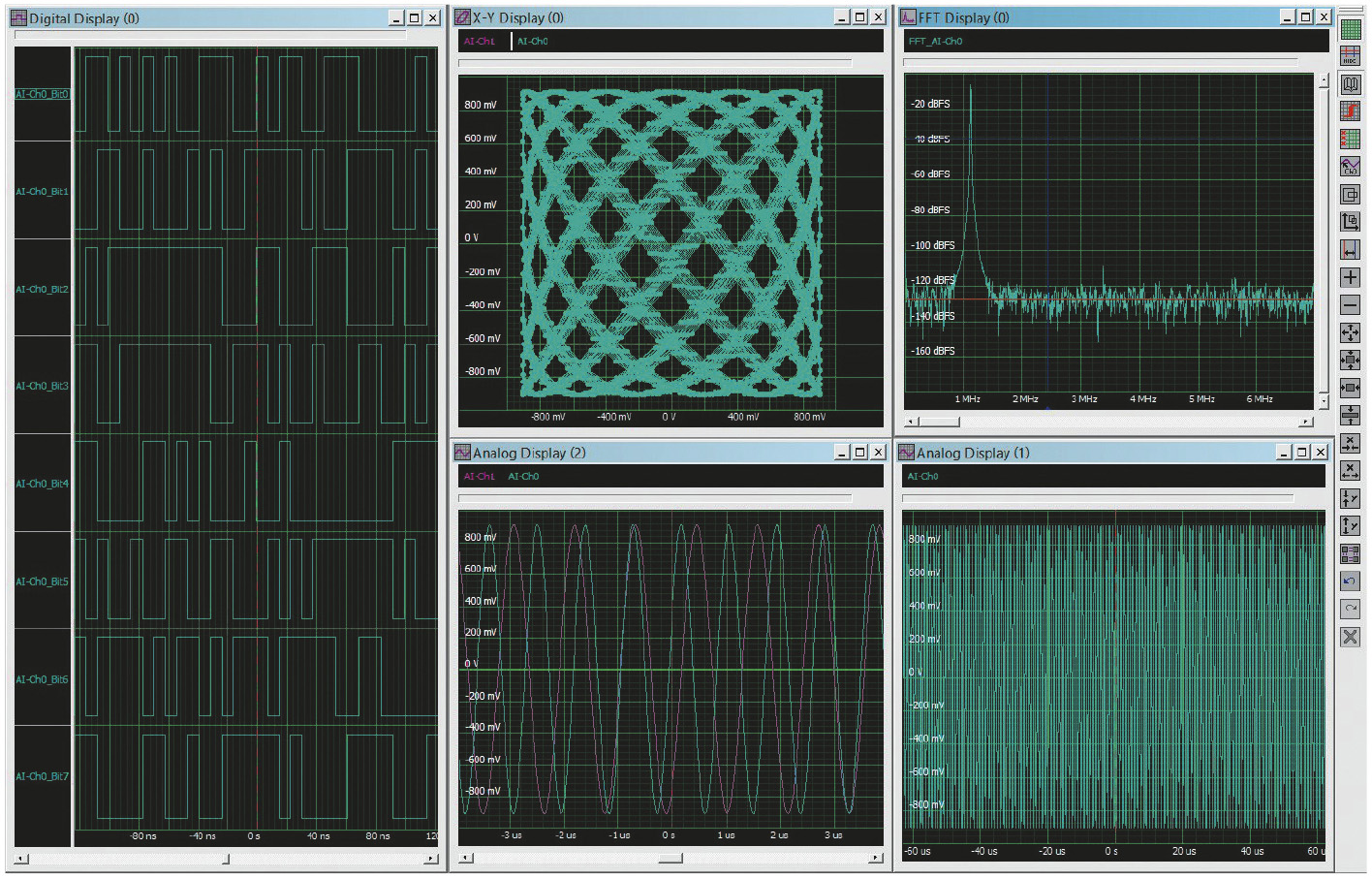
Task: Click FFT Display vertical scrollbar down arrow
Action: tap(1324, 400)
